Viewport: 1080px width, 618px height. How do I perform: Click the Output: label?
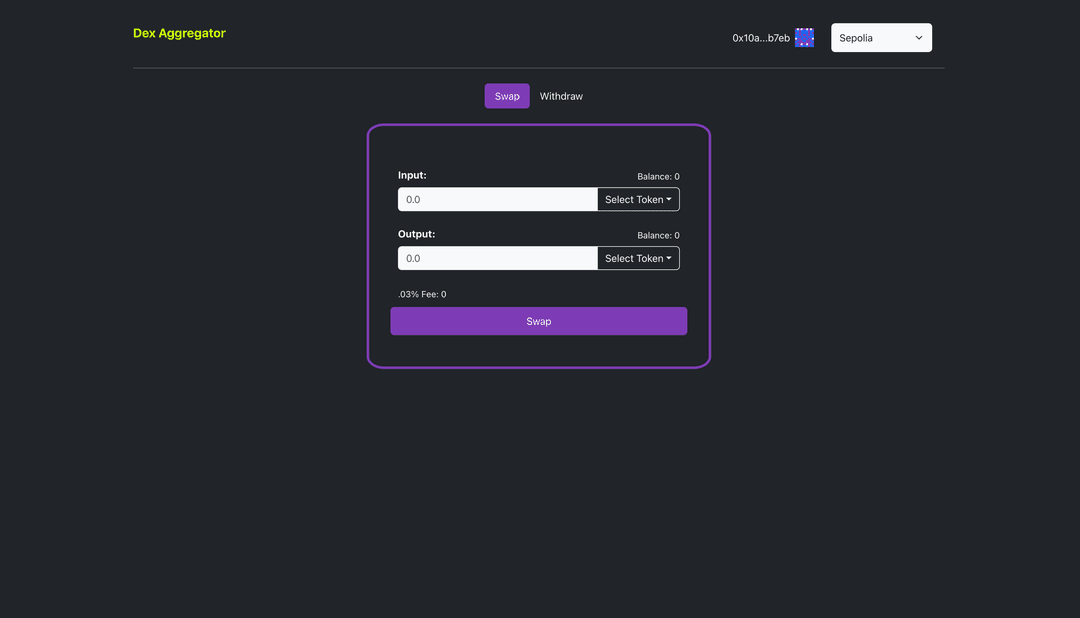point(417,234)
